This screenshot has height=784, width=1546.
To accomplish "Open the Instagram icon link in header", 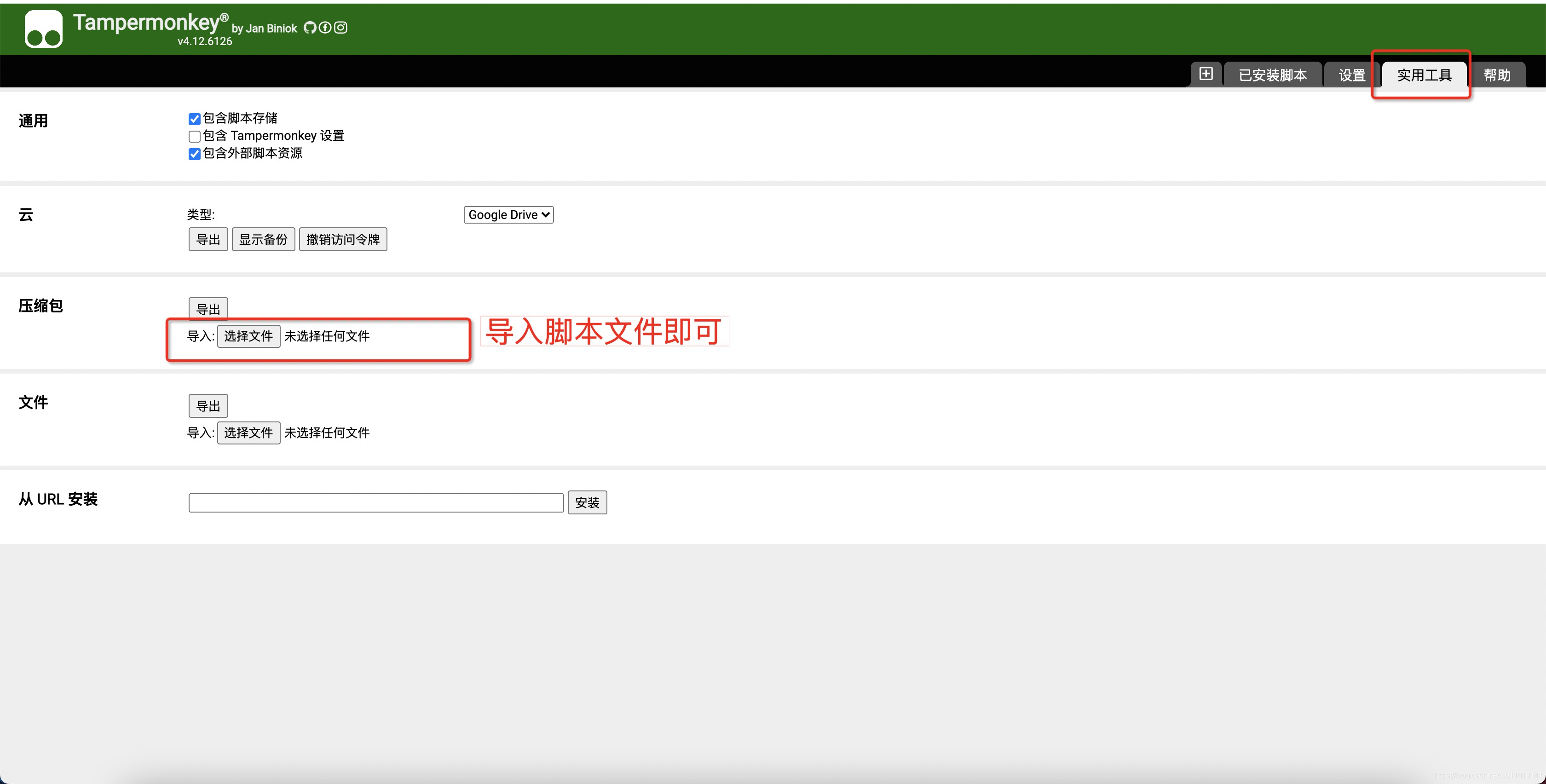I will pos(340,28).
